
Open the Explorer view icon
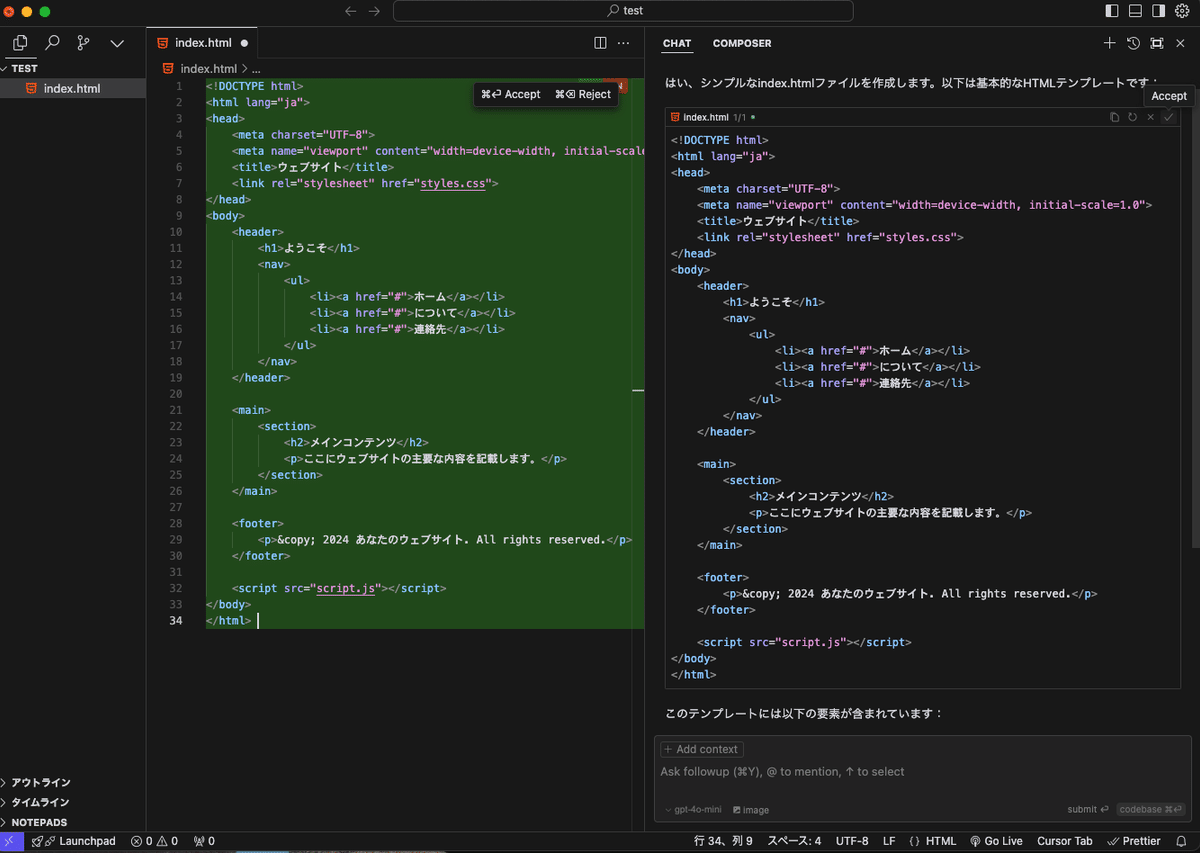click(x=20, y=43)
